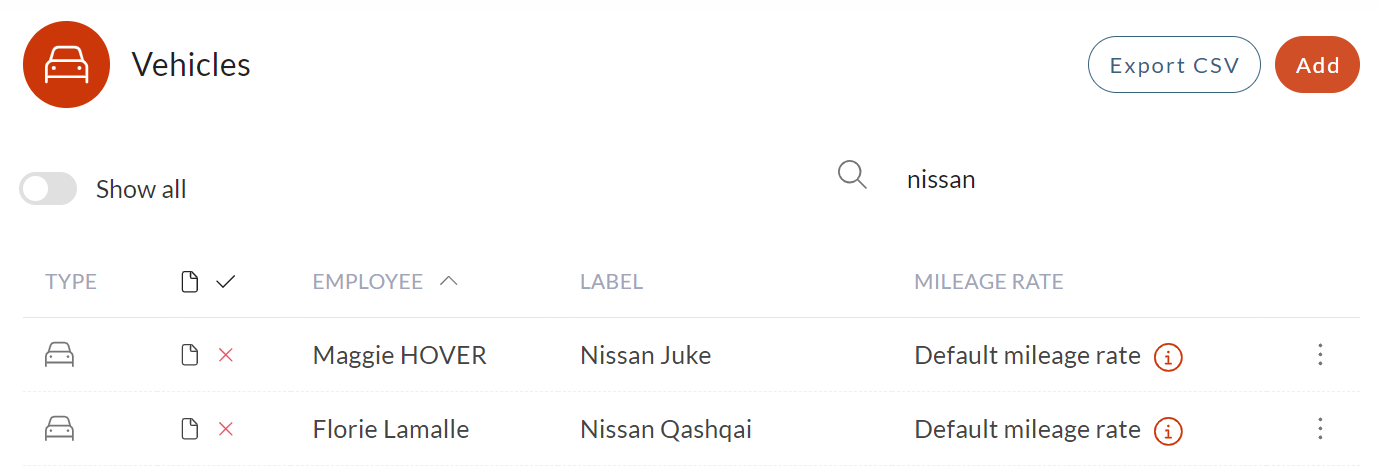Image resolution: width=1379 pixels, height=474 pixels.
Task: Click the document icon in Nissan Juke row
Action: tap(189, 355)
